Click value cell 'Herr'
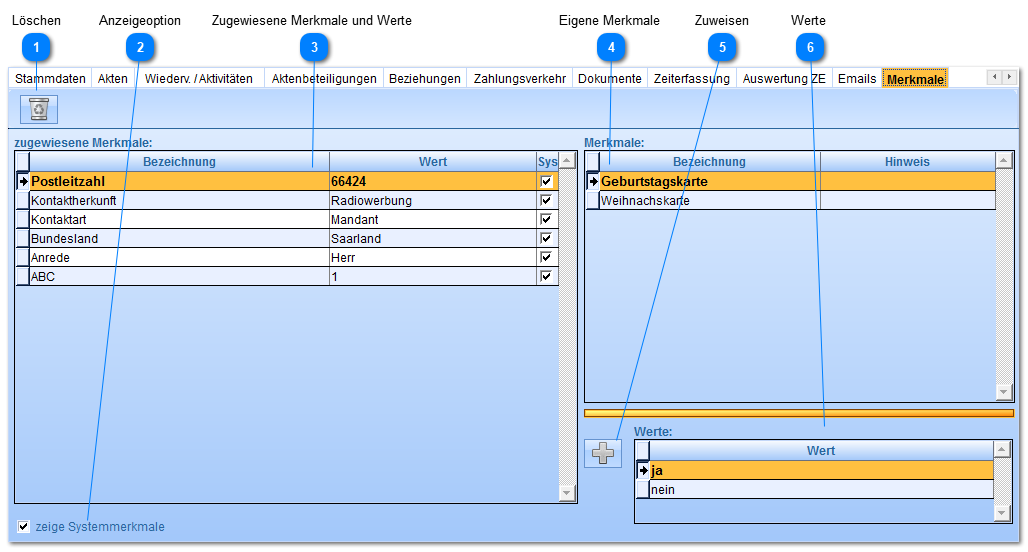The image size is (1028, 552). 433,258
